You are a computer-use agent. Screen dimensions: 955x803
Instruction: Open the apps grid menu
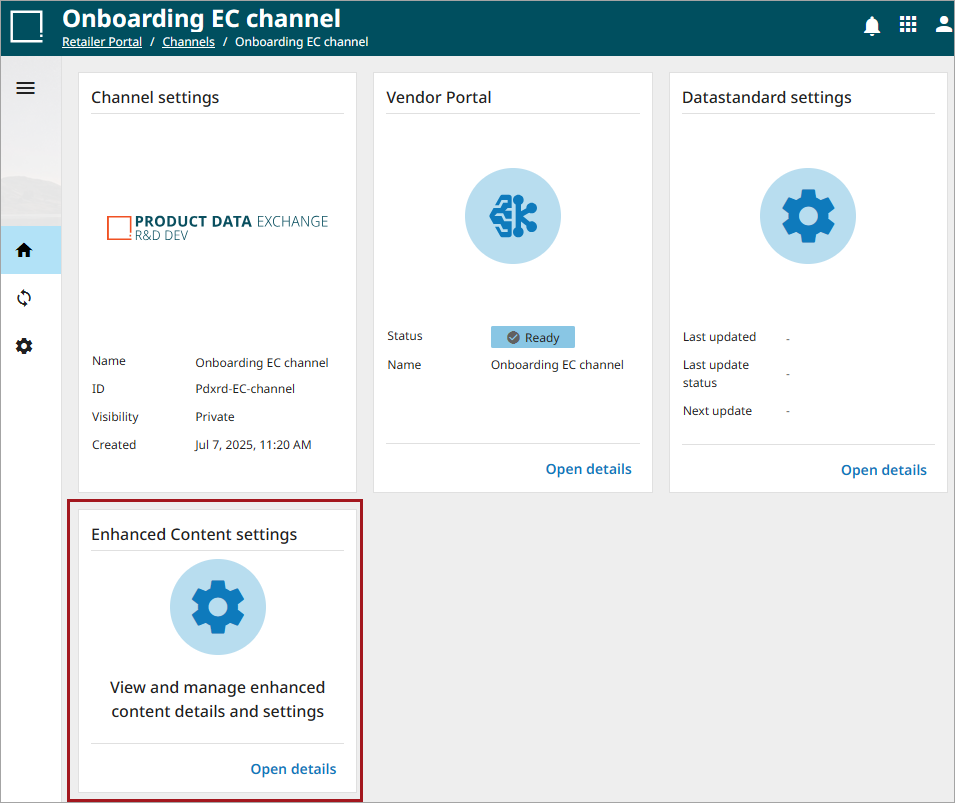908,25
